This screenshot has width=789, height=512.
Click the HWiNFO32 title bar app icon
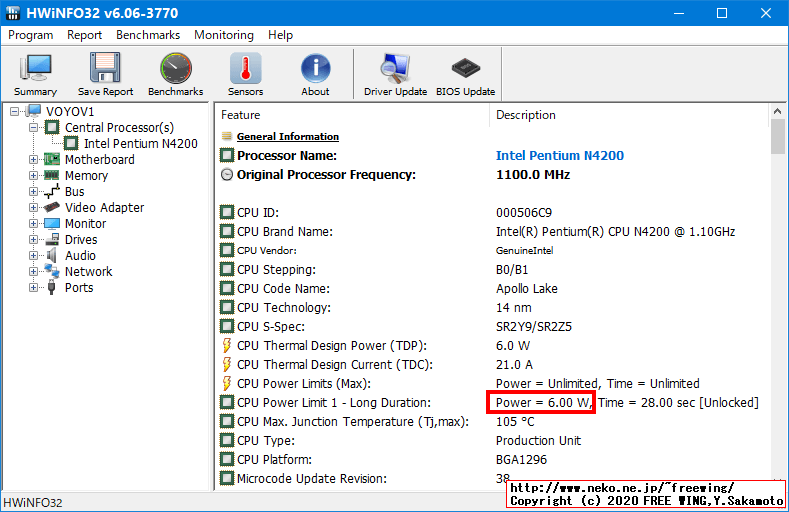pos(13,13)
